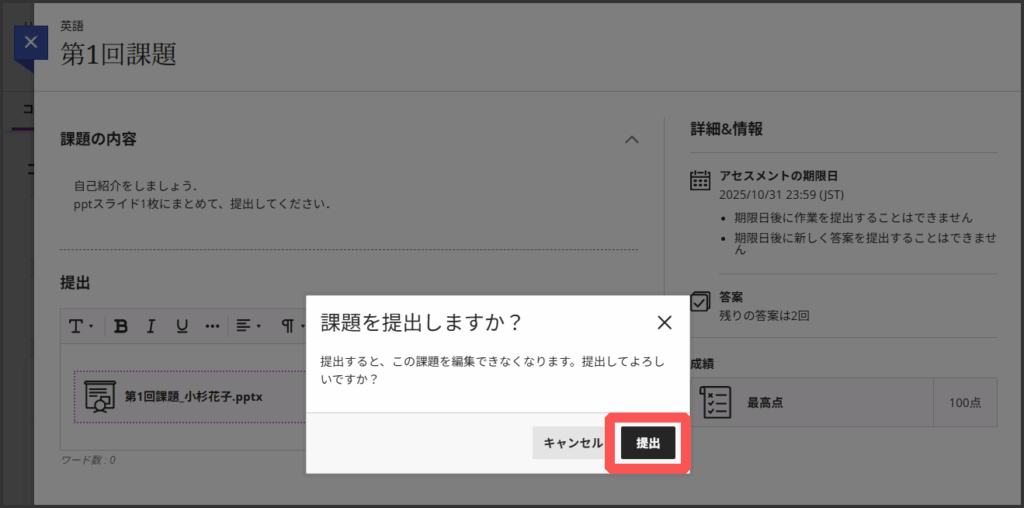Click the paragraph mark icon in toolbar

[x=289, y=326]
